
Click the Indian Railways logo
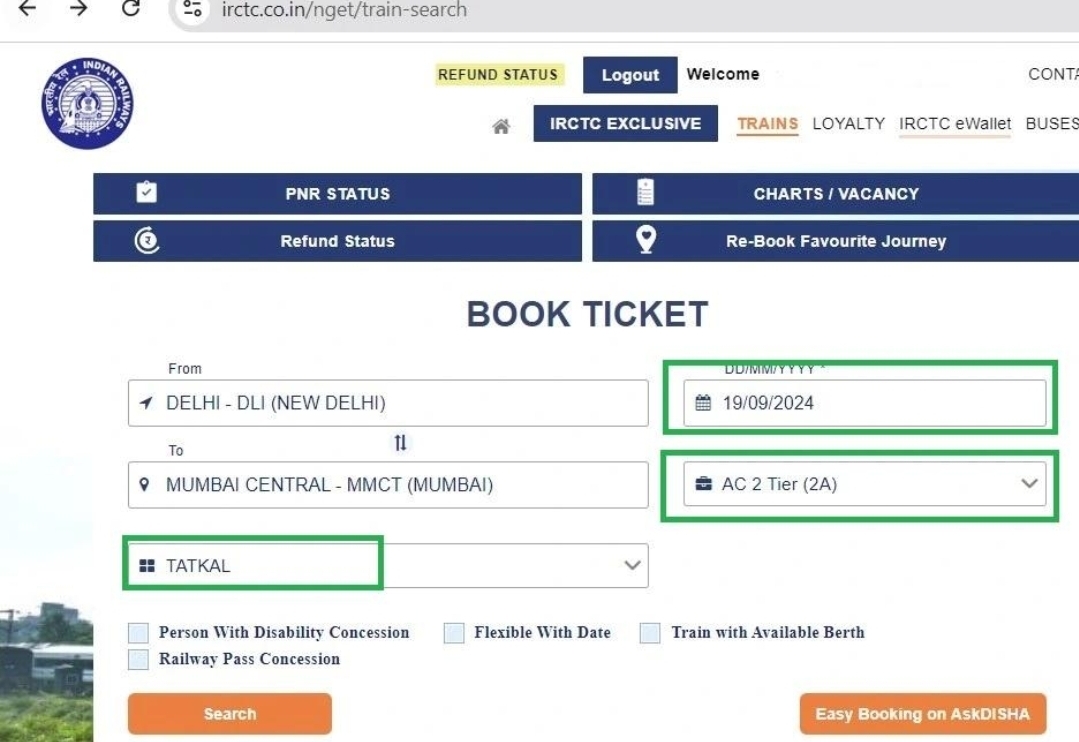point(87,103)
